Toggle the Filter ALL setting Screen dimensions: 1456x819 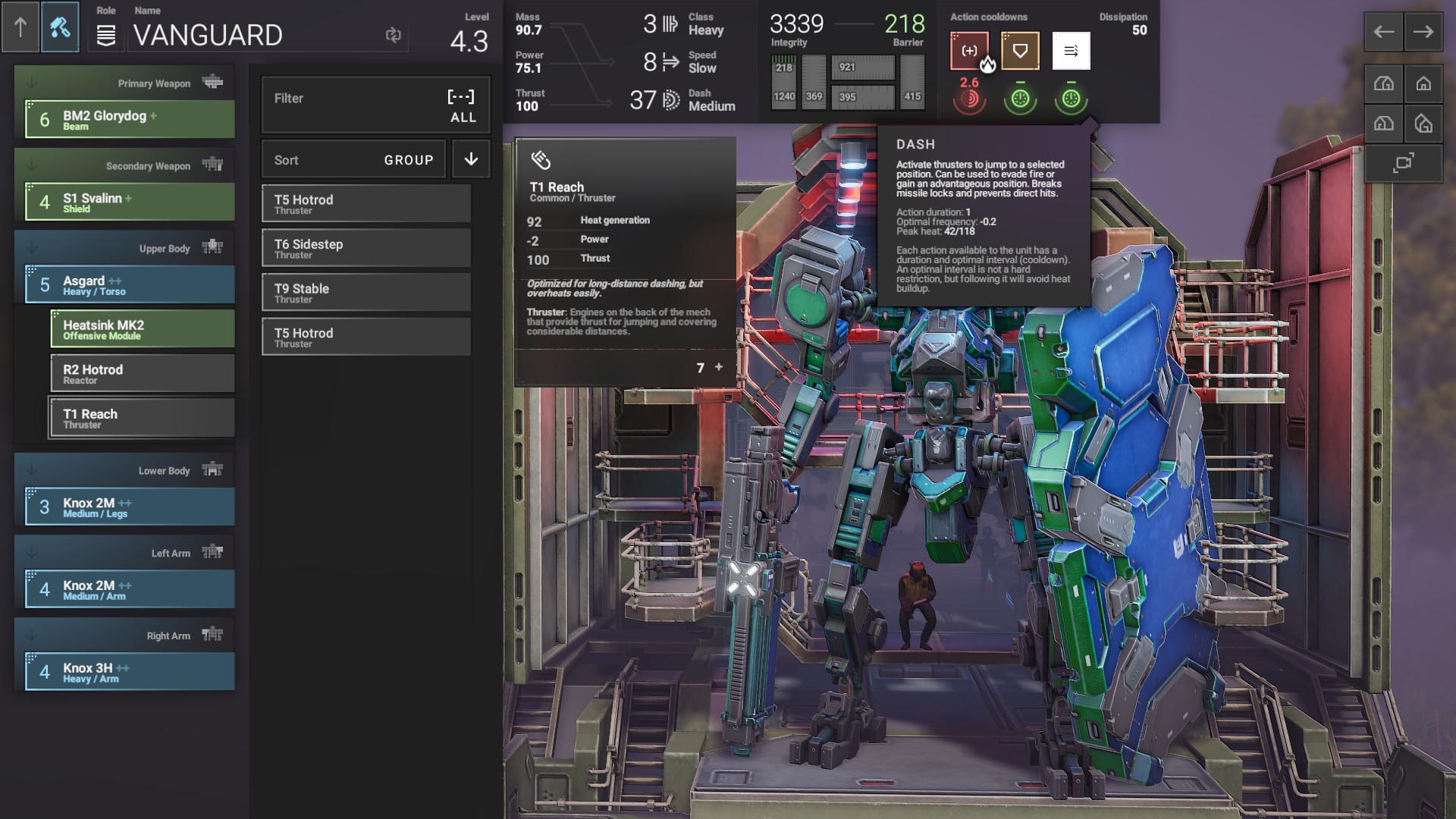(375, 106)
